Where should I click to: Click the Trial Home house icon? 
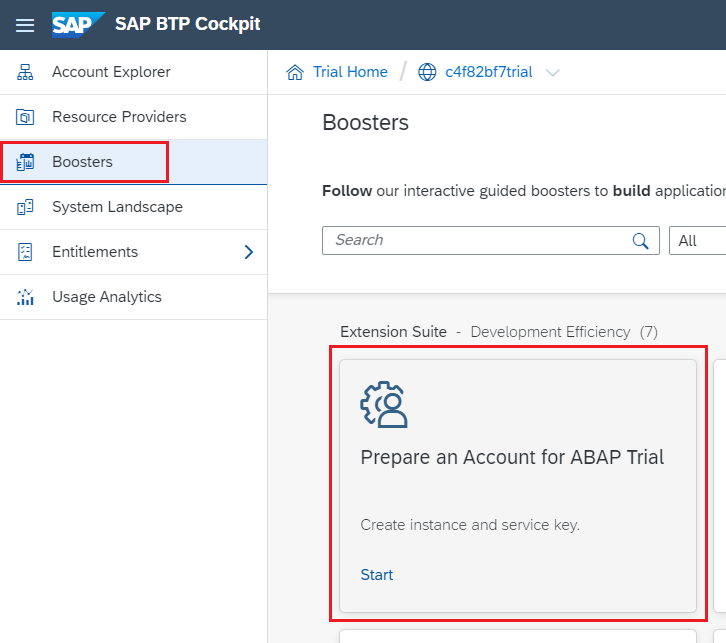pyautogui.click(x=295, y=72)
